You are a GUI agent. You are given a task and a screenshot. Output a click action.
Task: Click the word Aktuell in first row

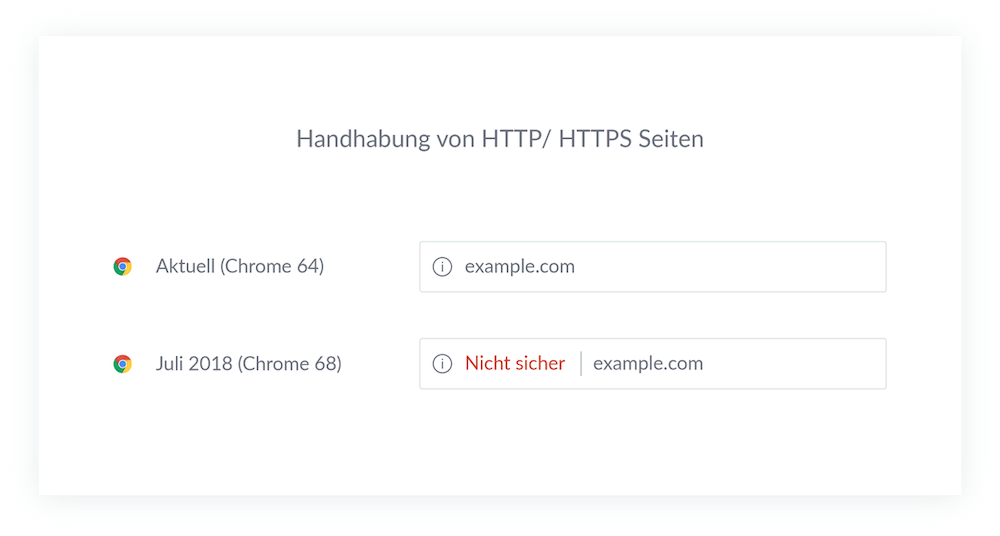[186, 266]
